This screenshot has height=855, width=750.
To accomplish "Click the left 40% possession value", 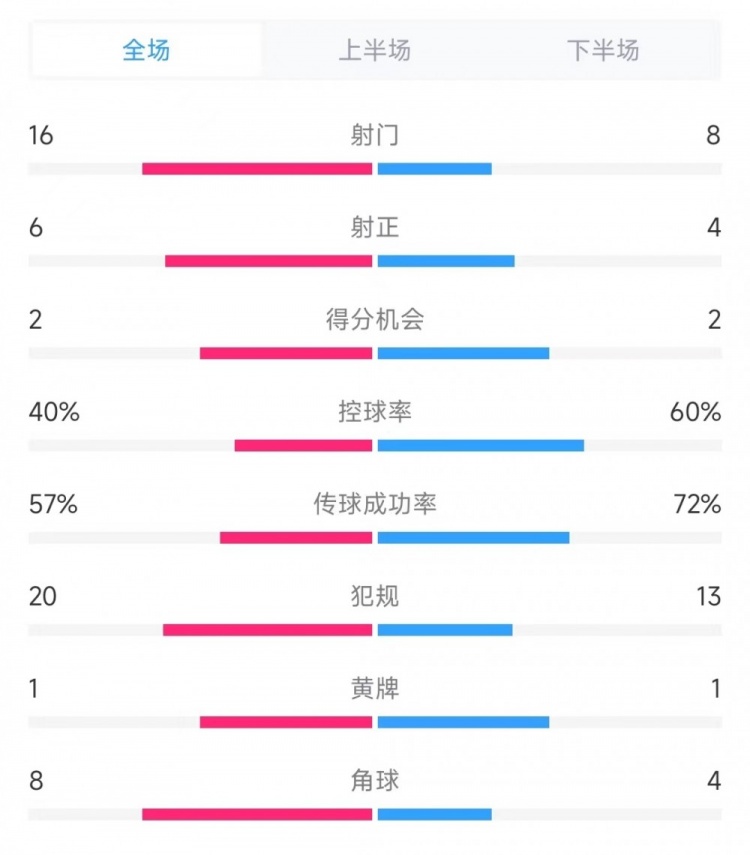I will [x=54, y=412].
